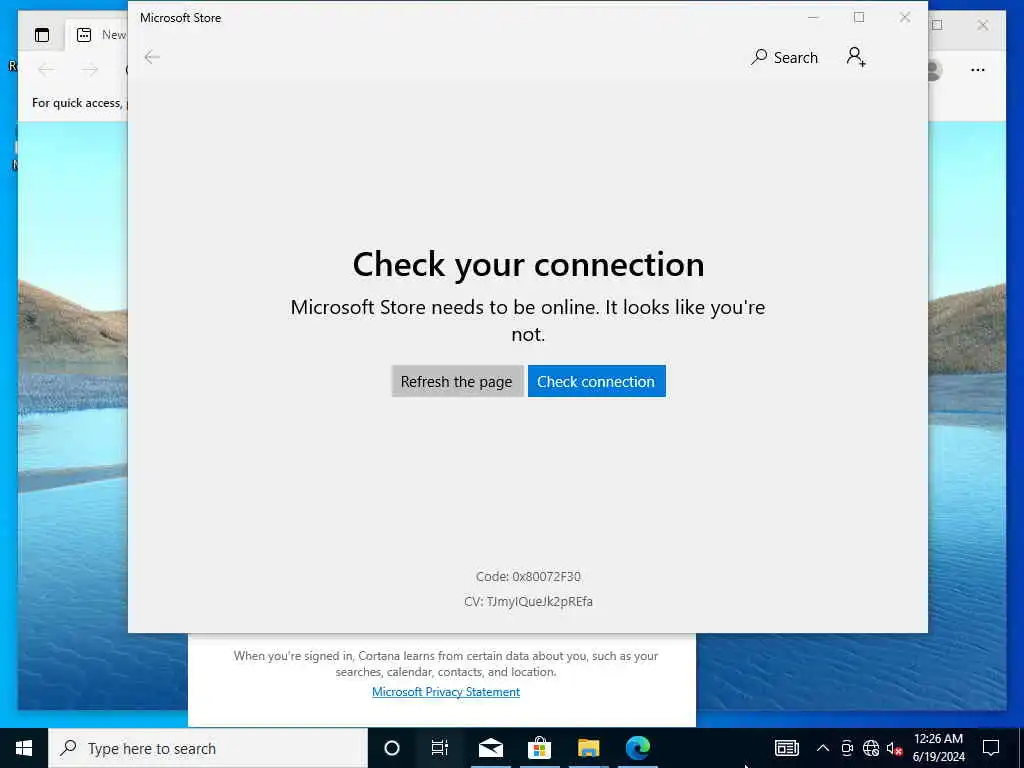This screenshot has height=768, width=1024.
Task: Open the Windows Start menu
Action: click(24, 748)
